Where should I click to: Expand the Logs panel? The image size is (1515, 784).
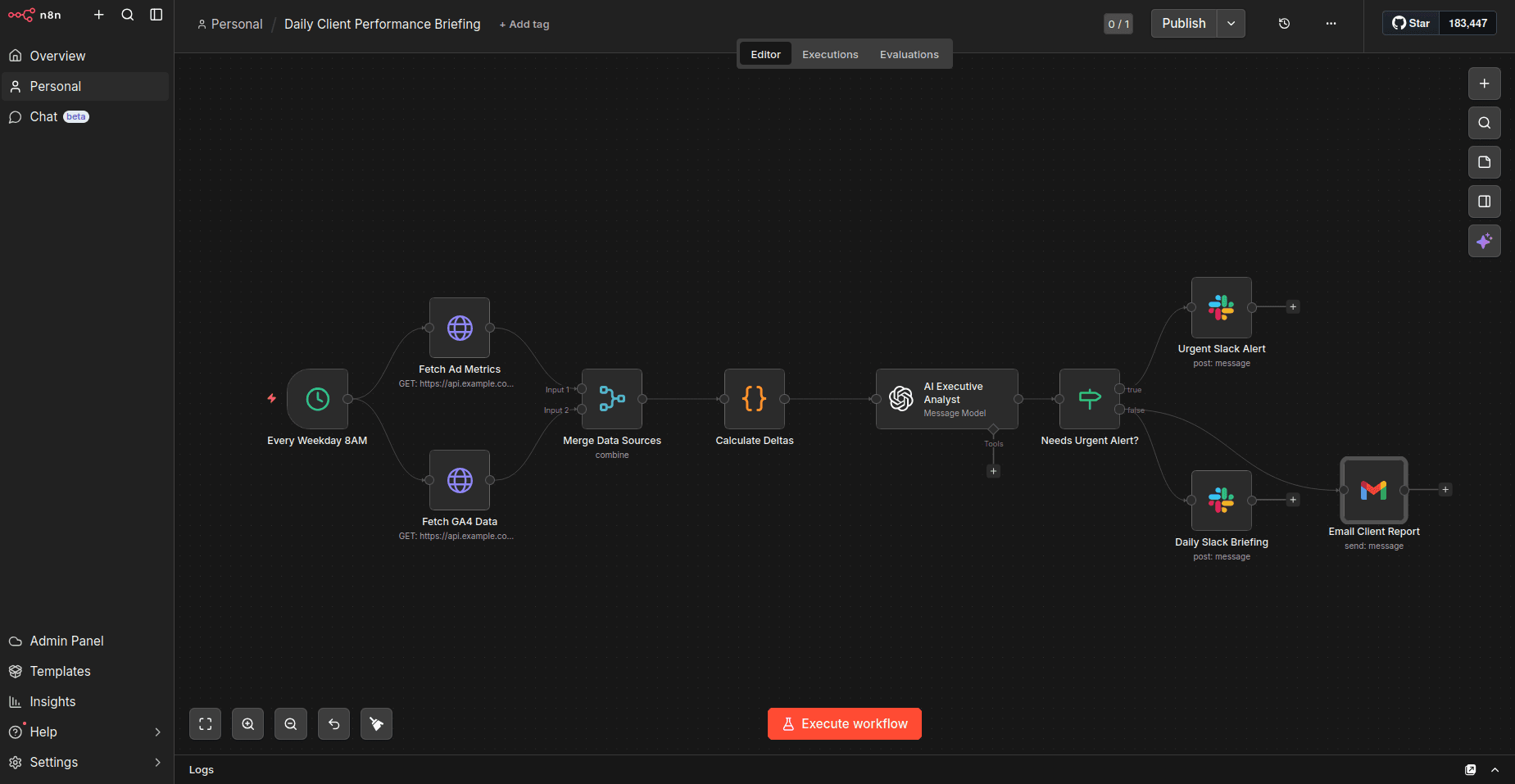[x=1495, y=769]
